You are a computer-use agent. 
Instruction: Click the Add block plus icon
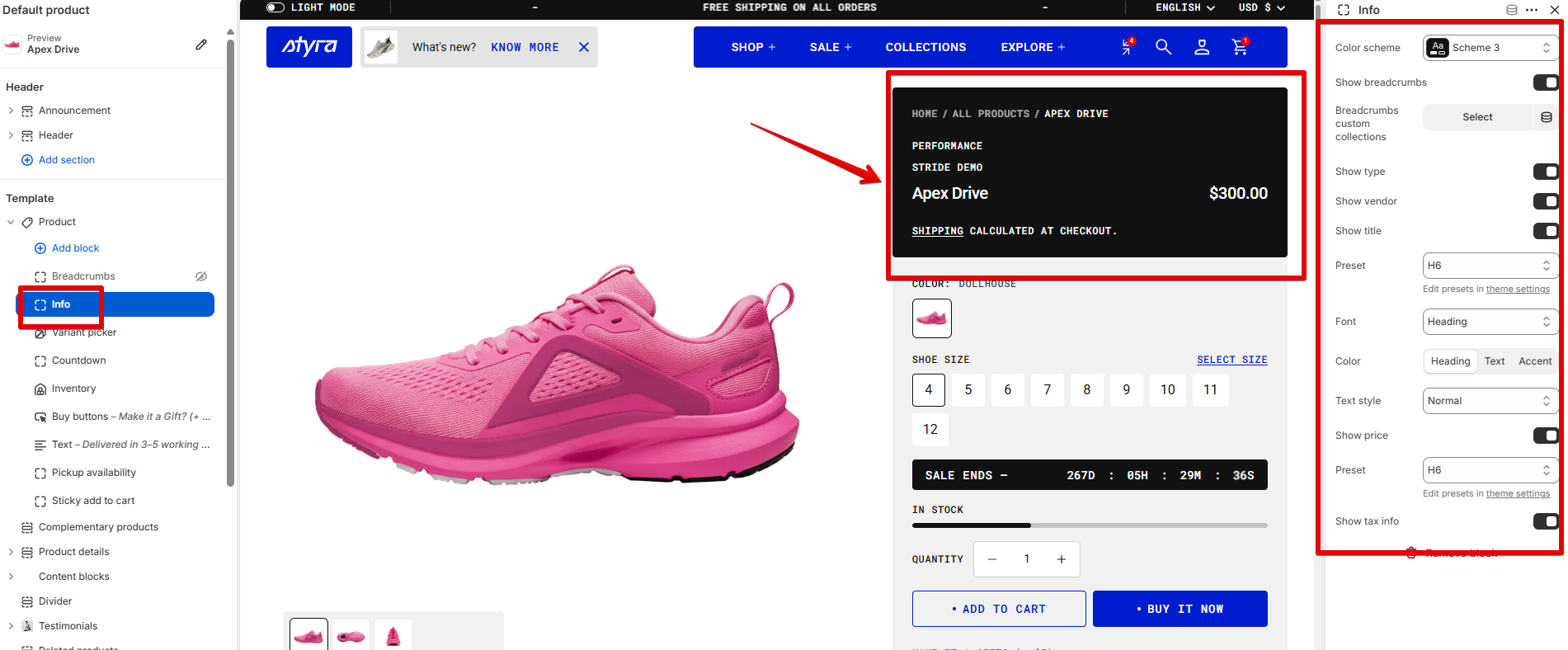[x=40, y=248]
